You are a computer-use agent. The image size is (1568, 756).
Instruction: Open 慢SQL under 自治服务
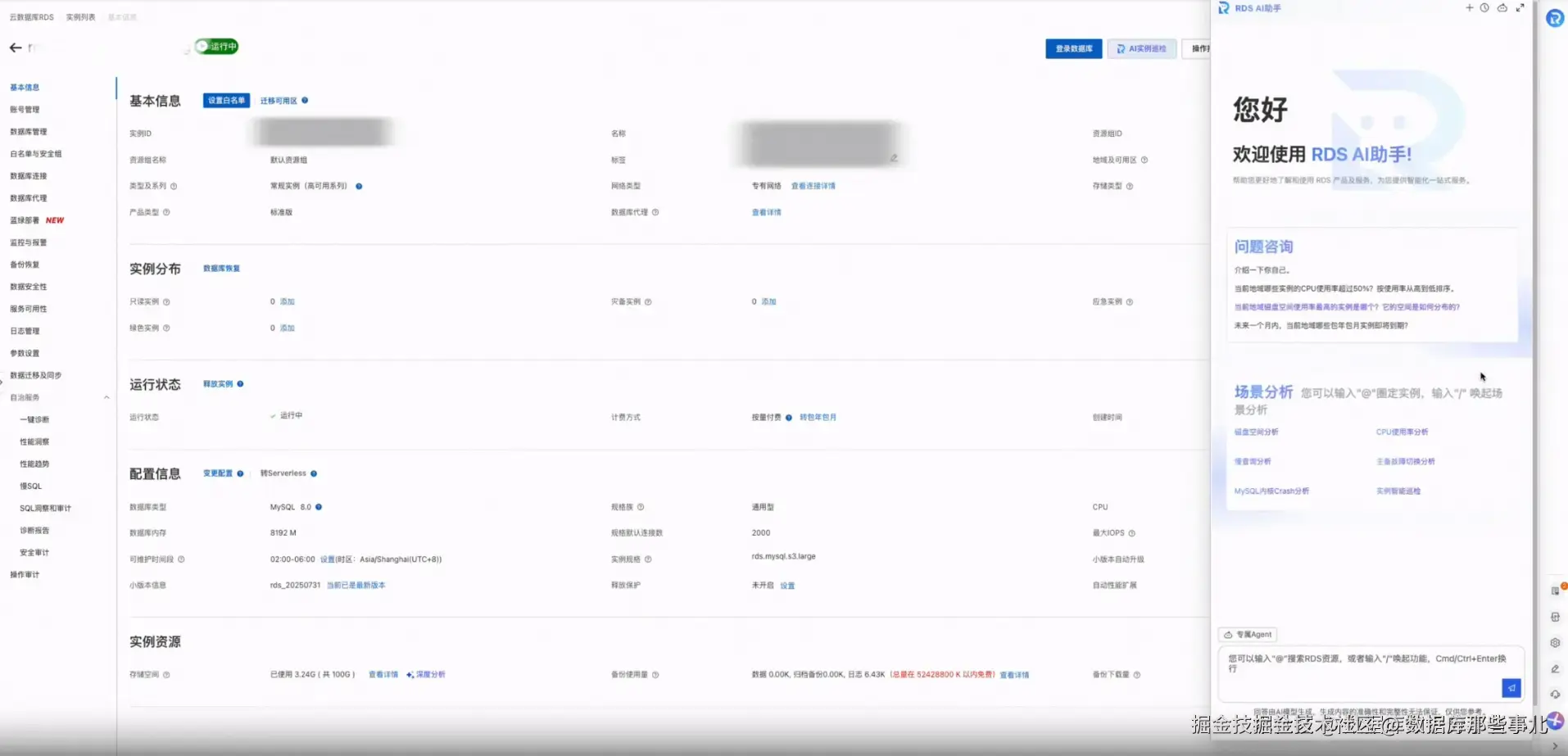pos(31,486)
